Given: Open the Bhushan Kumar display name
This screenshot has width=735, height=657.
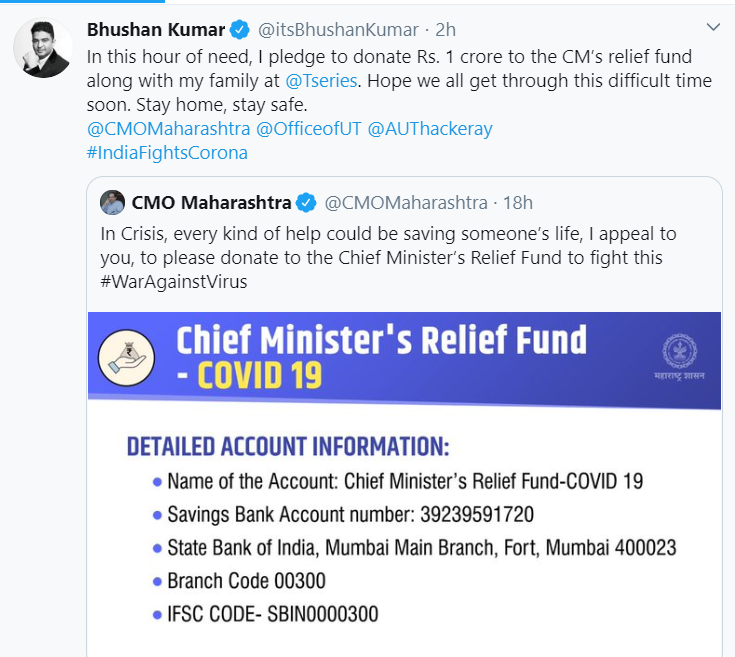Looking at the screenshot, I should tap(157, 29).
